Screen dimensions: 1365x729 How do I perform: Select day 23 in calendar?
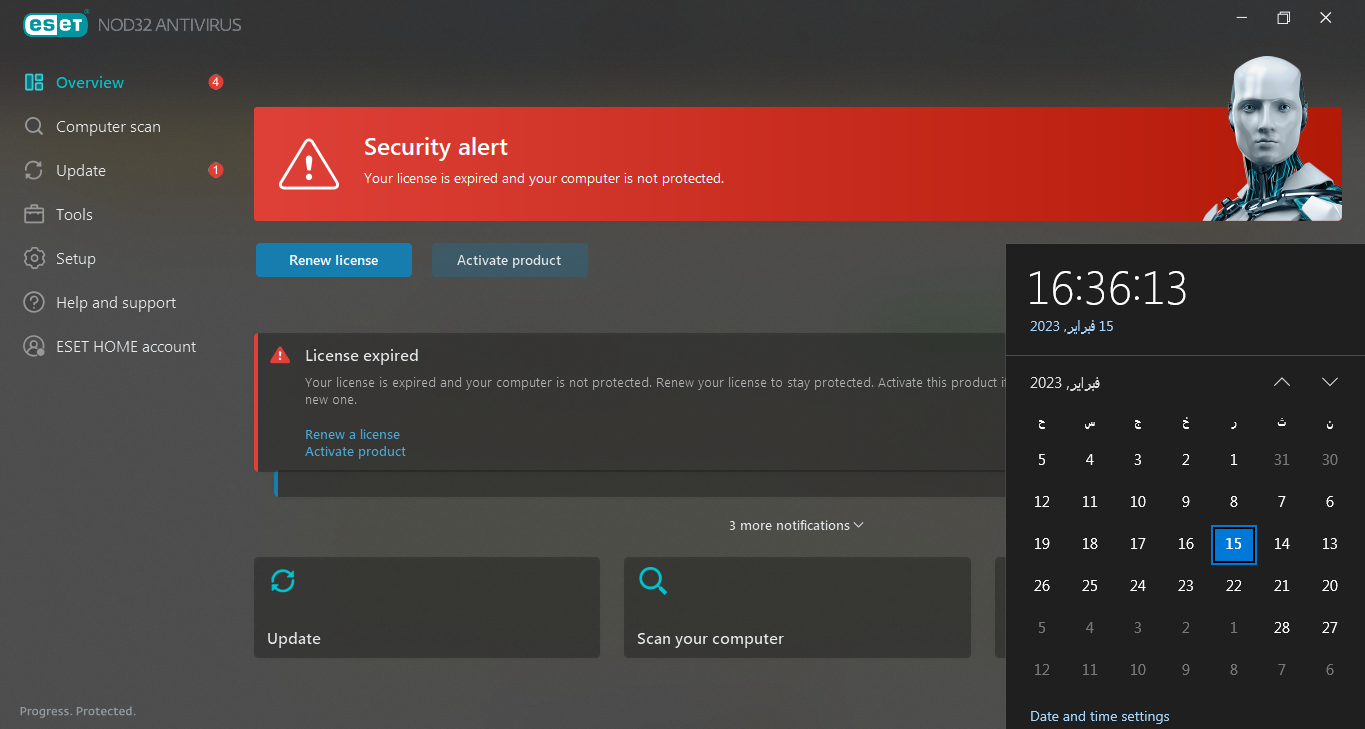coord(1186,586)
